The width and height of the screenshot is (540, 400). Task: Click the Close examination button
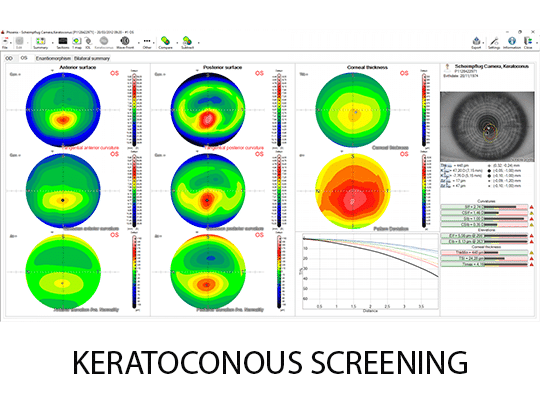(x=528, y=43)
